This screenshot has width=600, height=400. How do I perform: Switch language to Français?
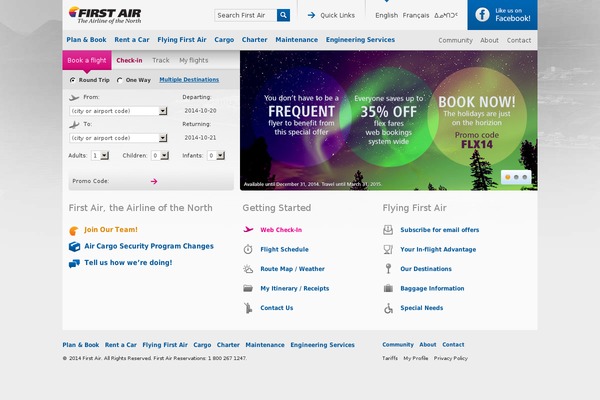[416, 15]
